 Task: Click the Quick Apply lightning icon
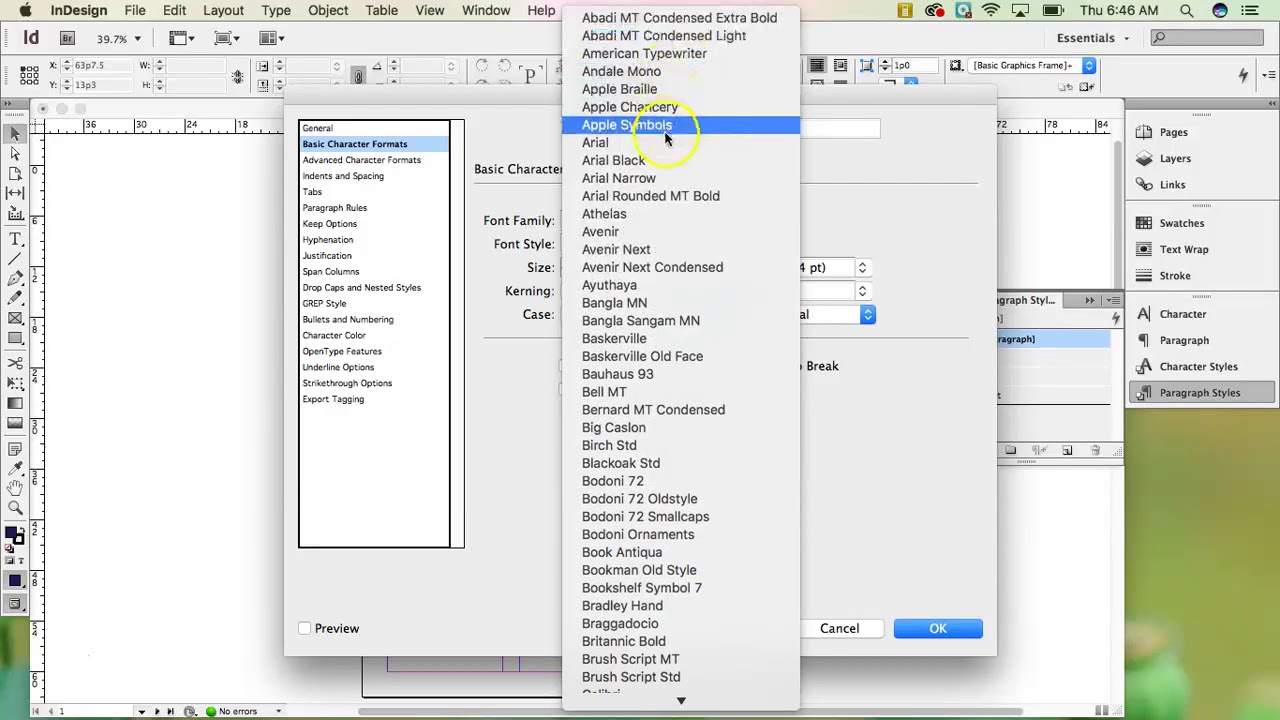coord(1243,74)
